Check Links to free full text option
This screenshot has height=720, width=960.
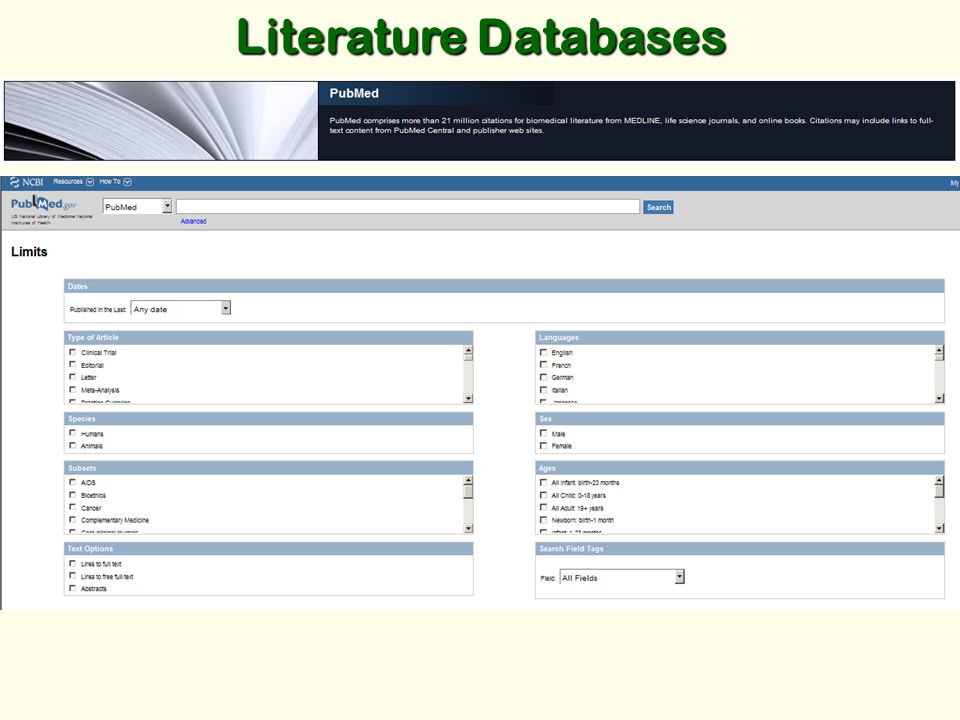tap(73, 576)
